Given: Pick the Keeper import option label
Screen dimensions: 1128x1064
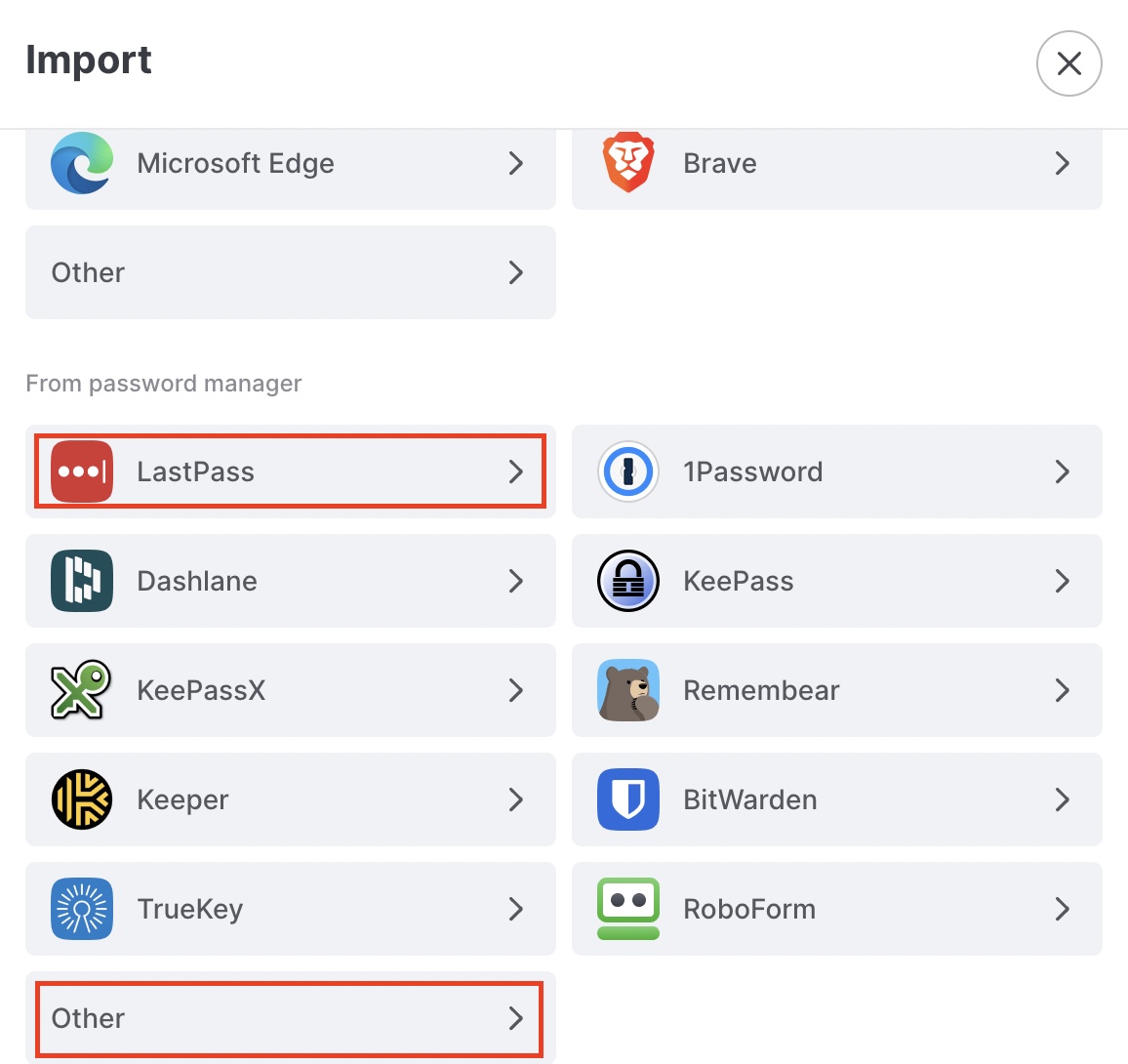Looking at the screenshot, I should pyautogui.click(x=182, y=799).
